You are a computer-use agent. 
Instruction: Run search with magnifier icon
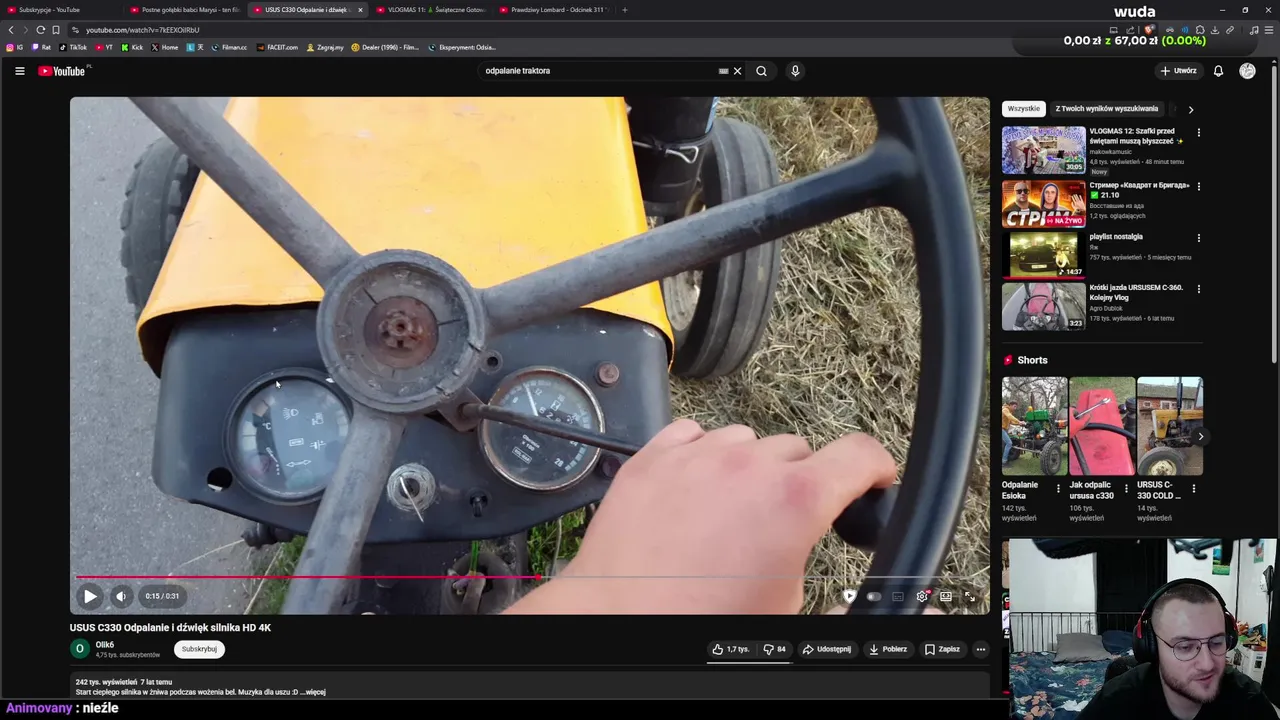[x=761, y=71]
